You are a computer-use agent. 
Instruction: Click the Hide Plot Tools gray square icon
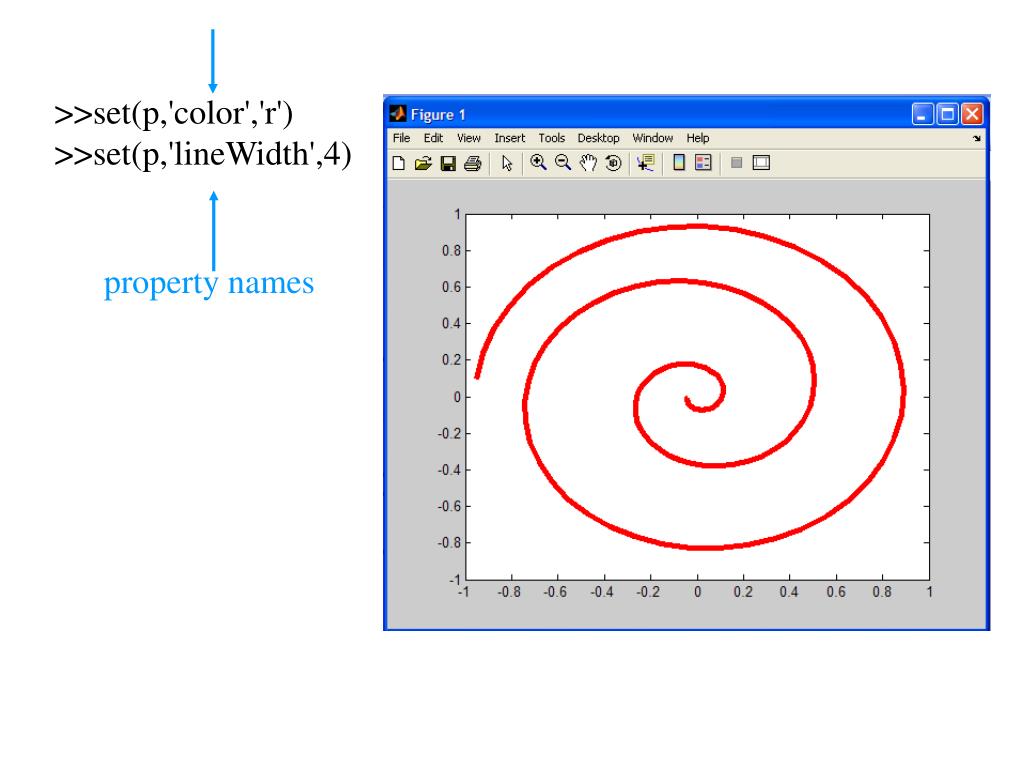pyautogui.click(x=737, y=163)
